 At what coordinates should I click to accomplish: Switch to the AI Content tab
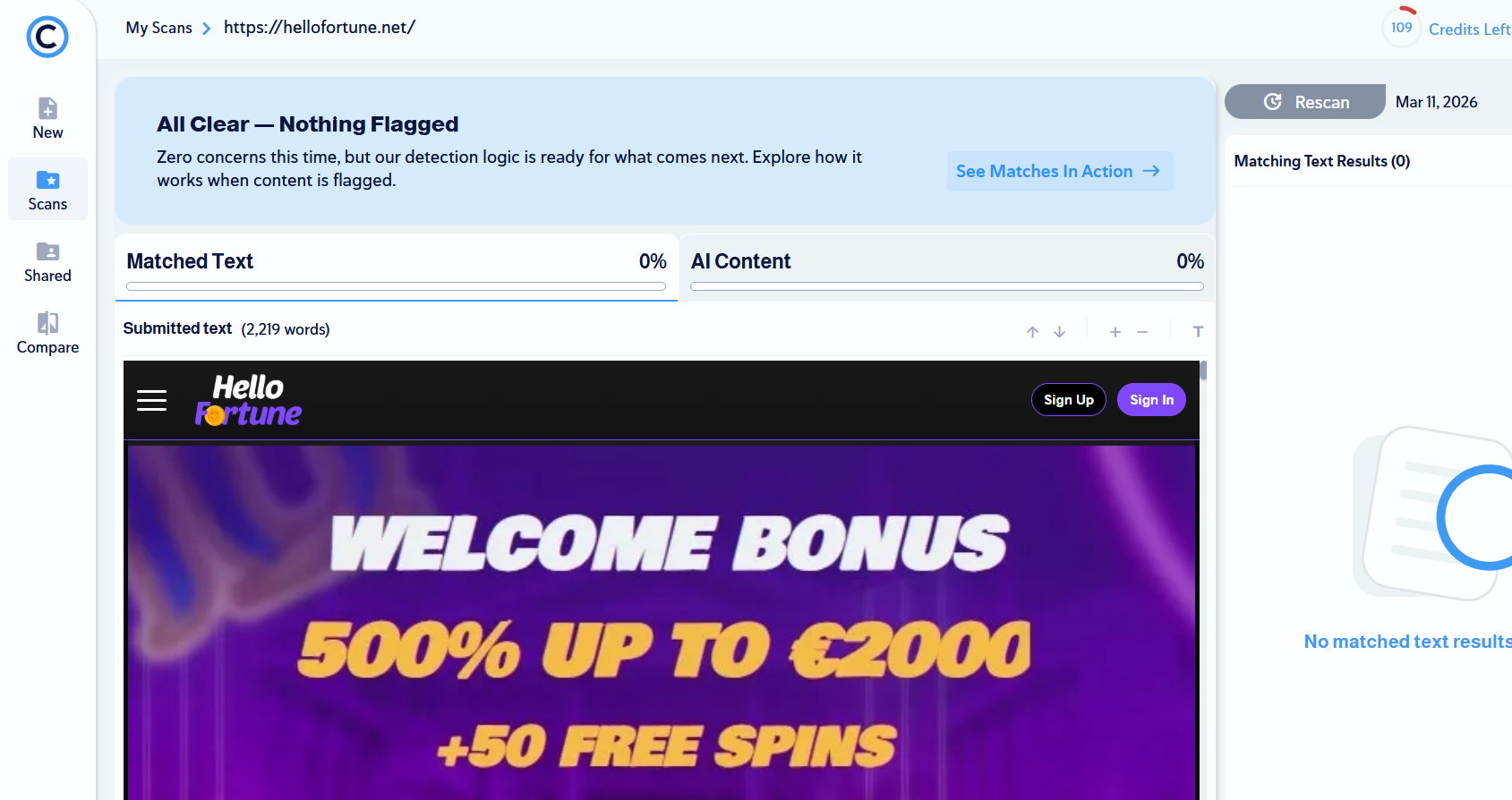pyautogui.click(x=947, y=268)
